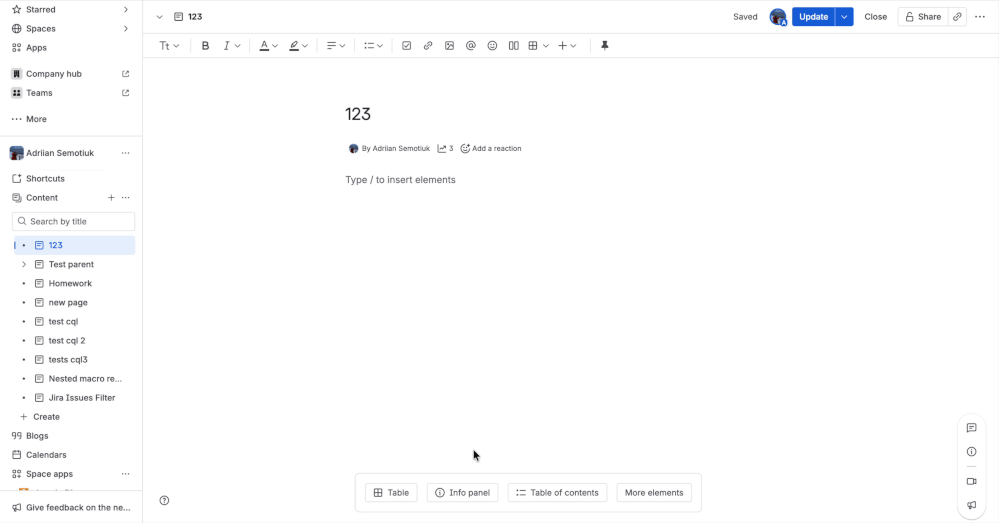The height and width of the screenshot is (523, 999).
Task: Close the editor
Action: [875, 17]
